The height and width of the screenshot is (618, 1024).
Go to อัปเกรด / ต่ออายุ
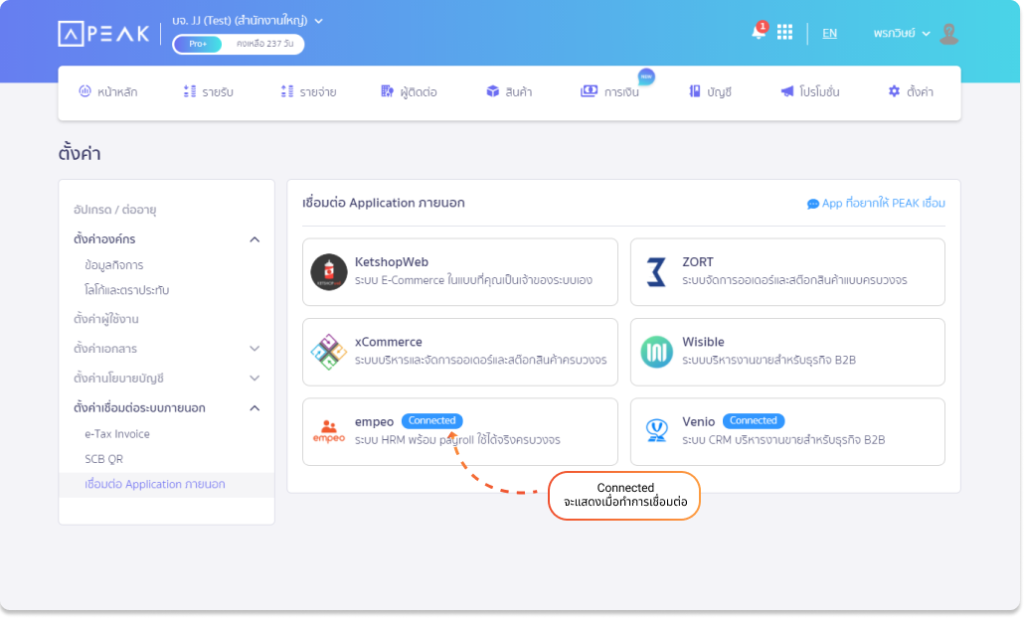click(115, 210)
